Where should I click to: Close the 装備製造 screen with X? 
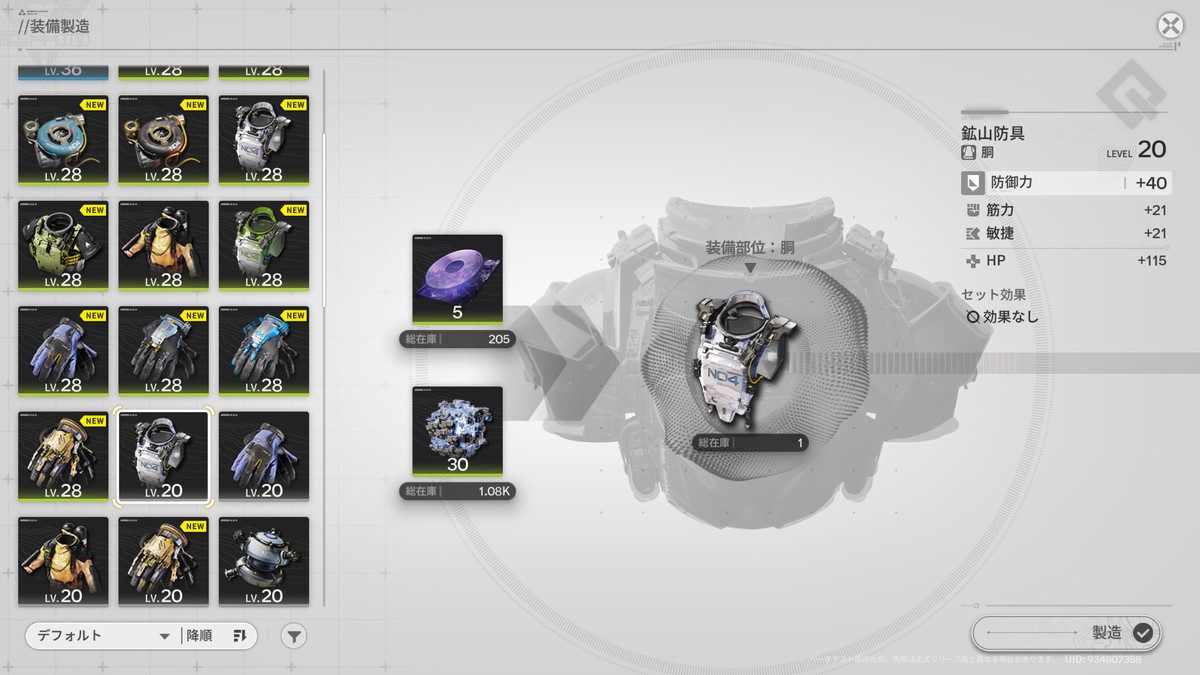click(x=1170, y=26)
